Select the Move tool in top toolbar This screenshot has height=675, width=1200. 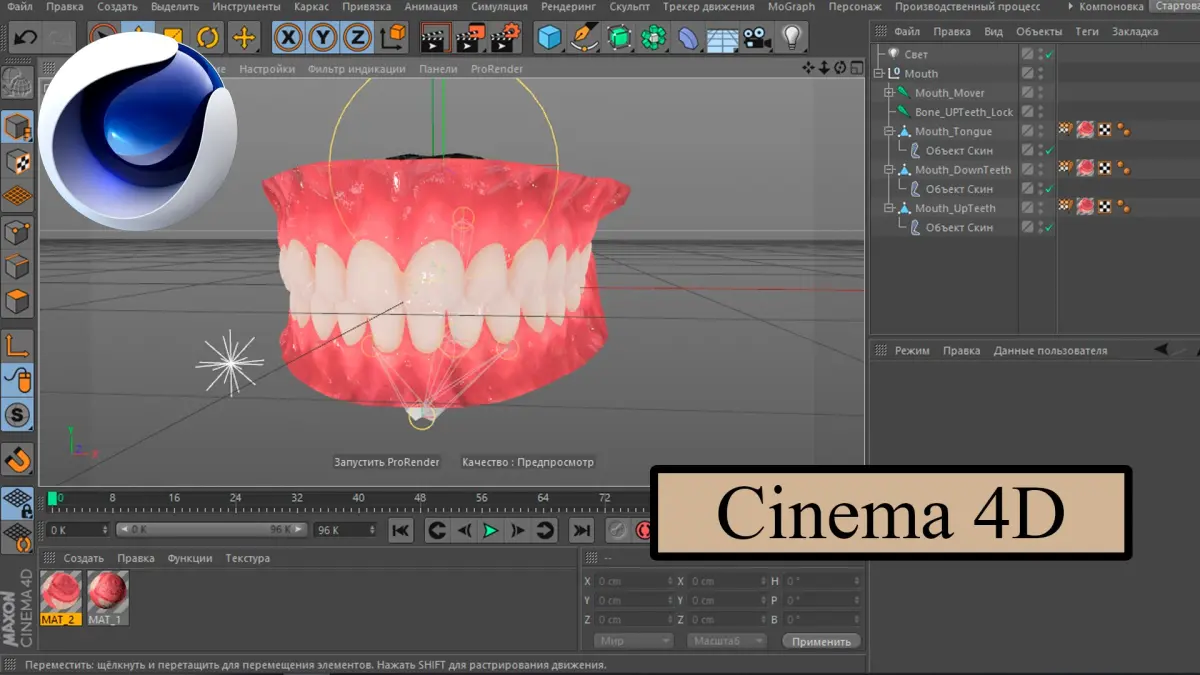coord(243,38)
